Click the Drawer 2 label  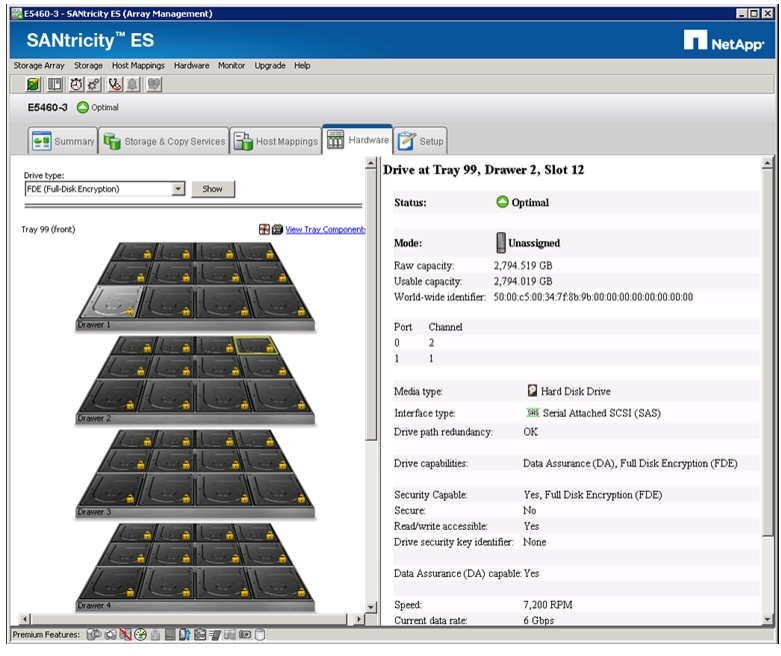(x=94, y=418)
